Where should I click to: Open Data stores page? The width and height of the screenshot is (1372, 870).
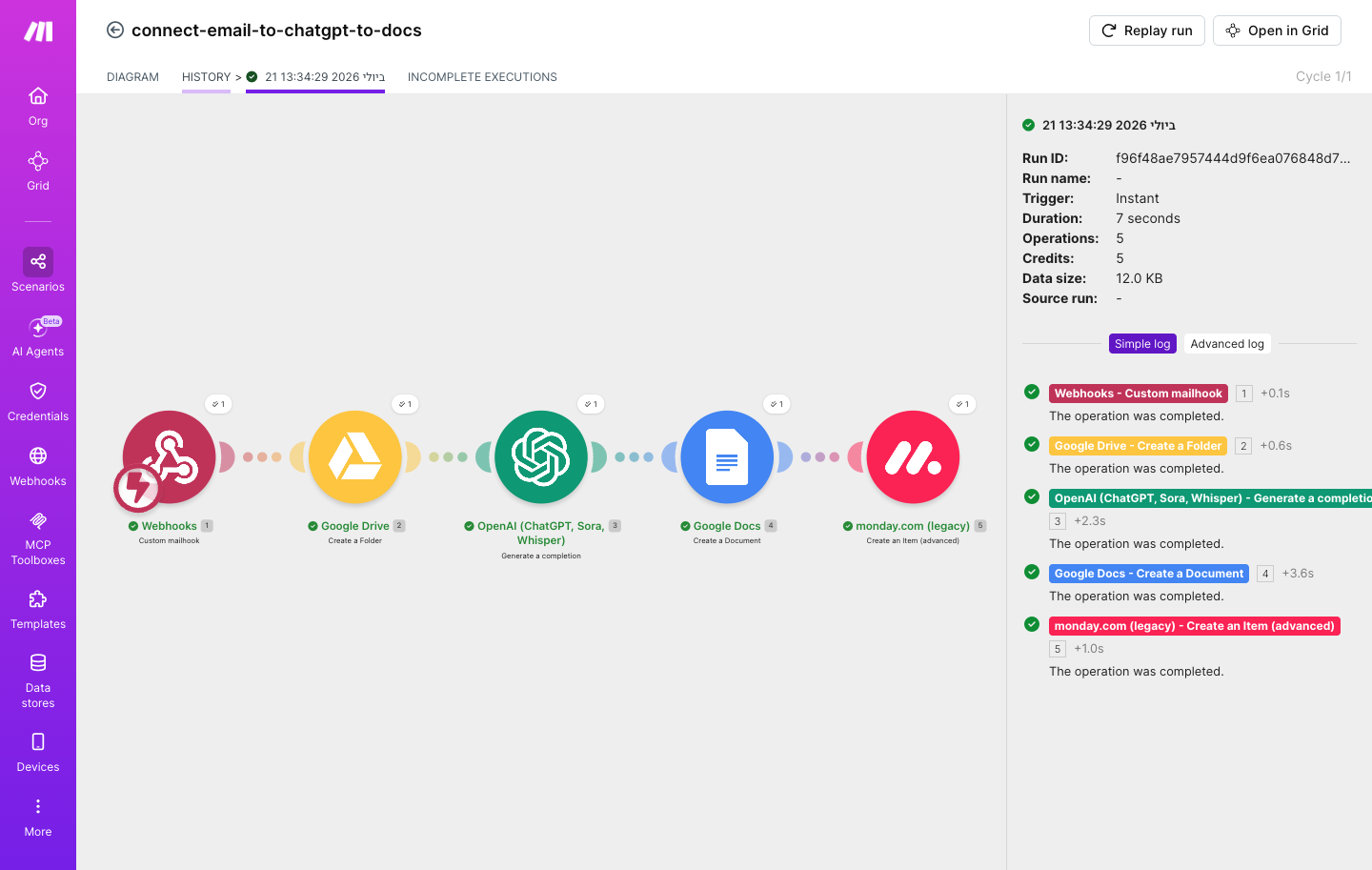(38, 681)
